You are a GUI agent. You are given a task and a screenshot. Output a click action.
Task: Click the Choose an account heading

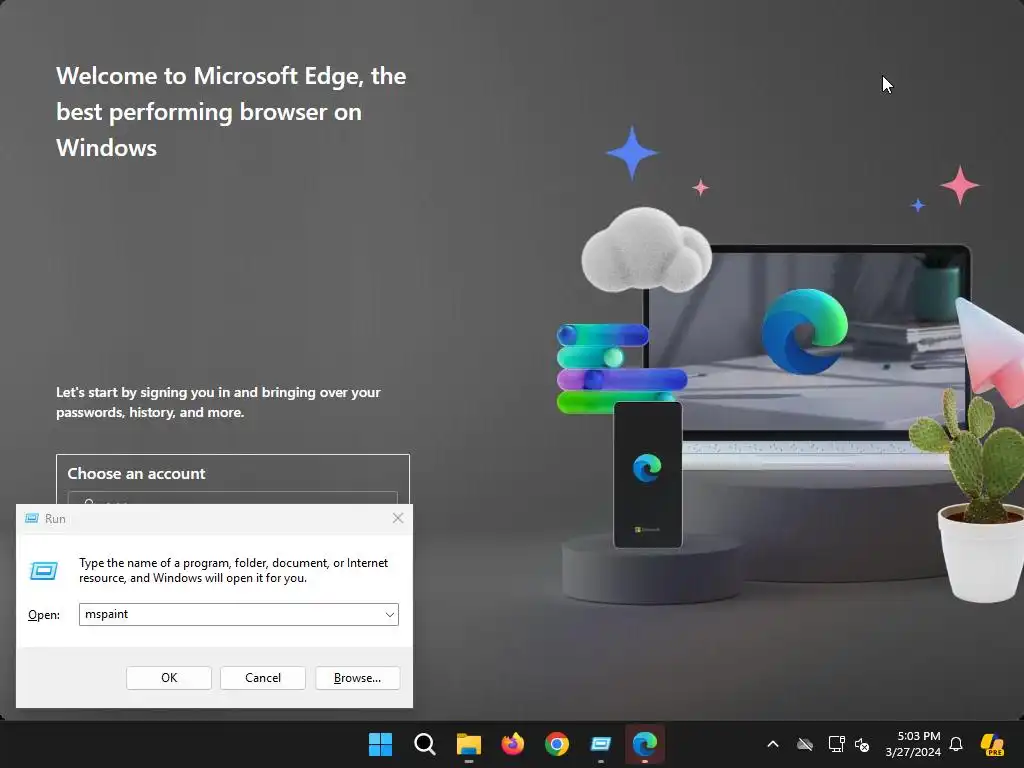[x=136, y=473]
